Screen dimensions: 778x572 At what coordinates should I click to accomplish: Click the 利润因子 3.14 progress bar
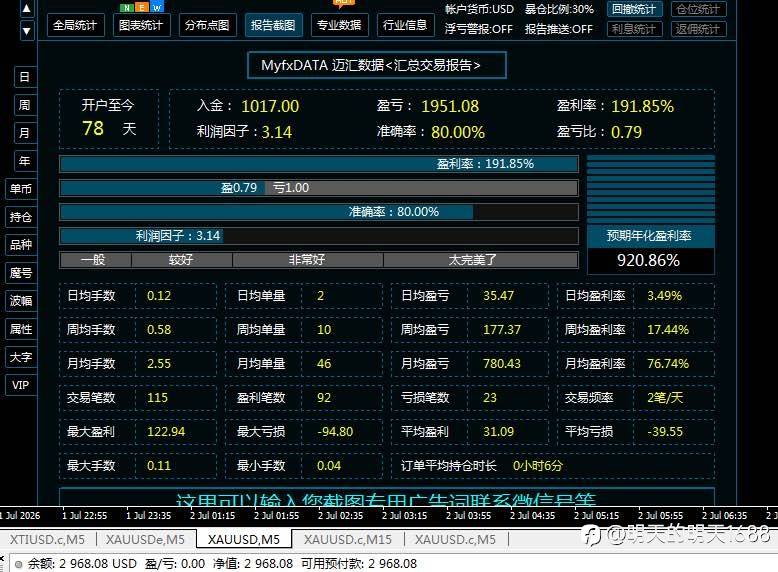point(319,236)
